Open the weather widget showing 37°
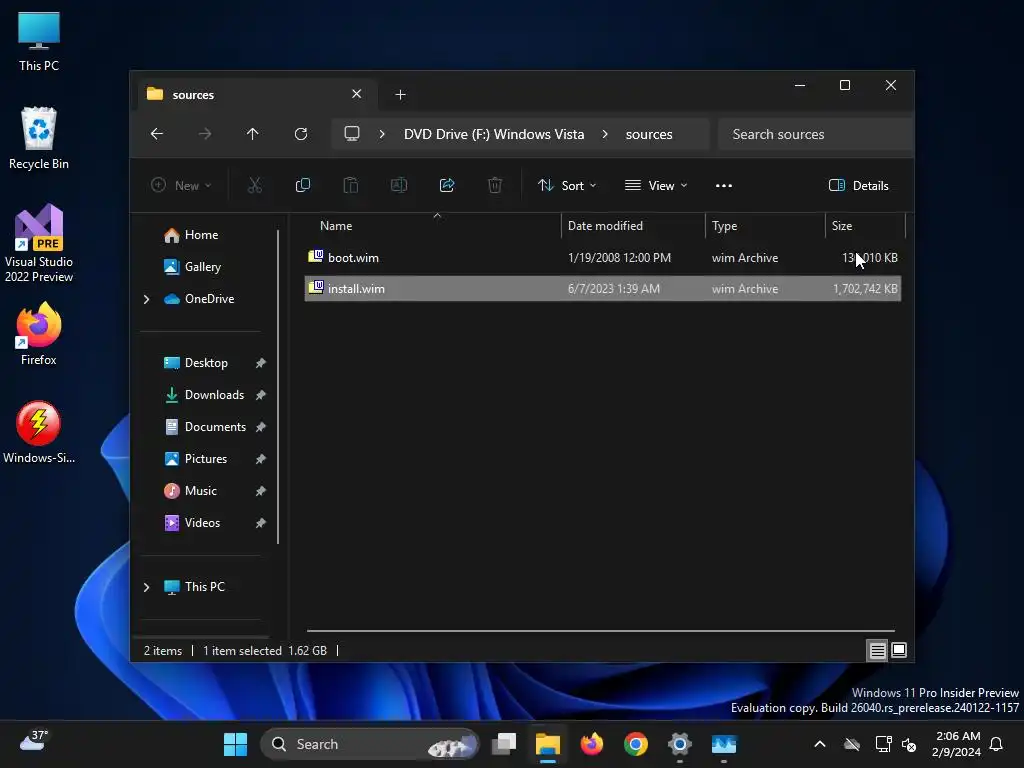 34,741
